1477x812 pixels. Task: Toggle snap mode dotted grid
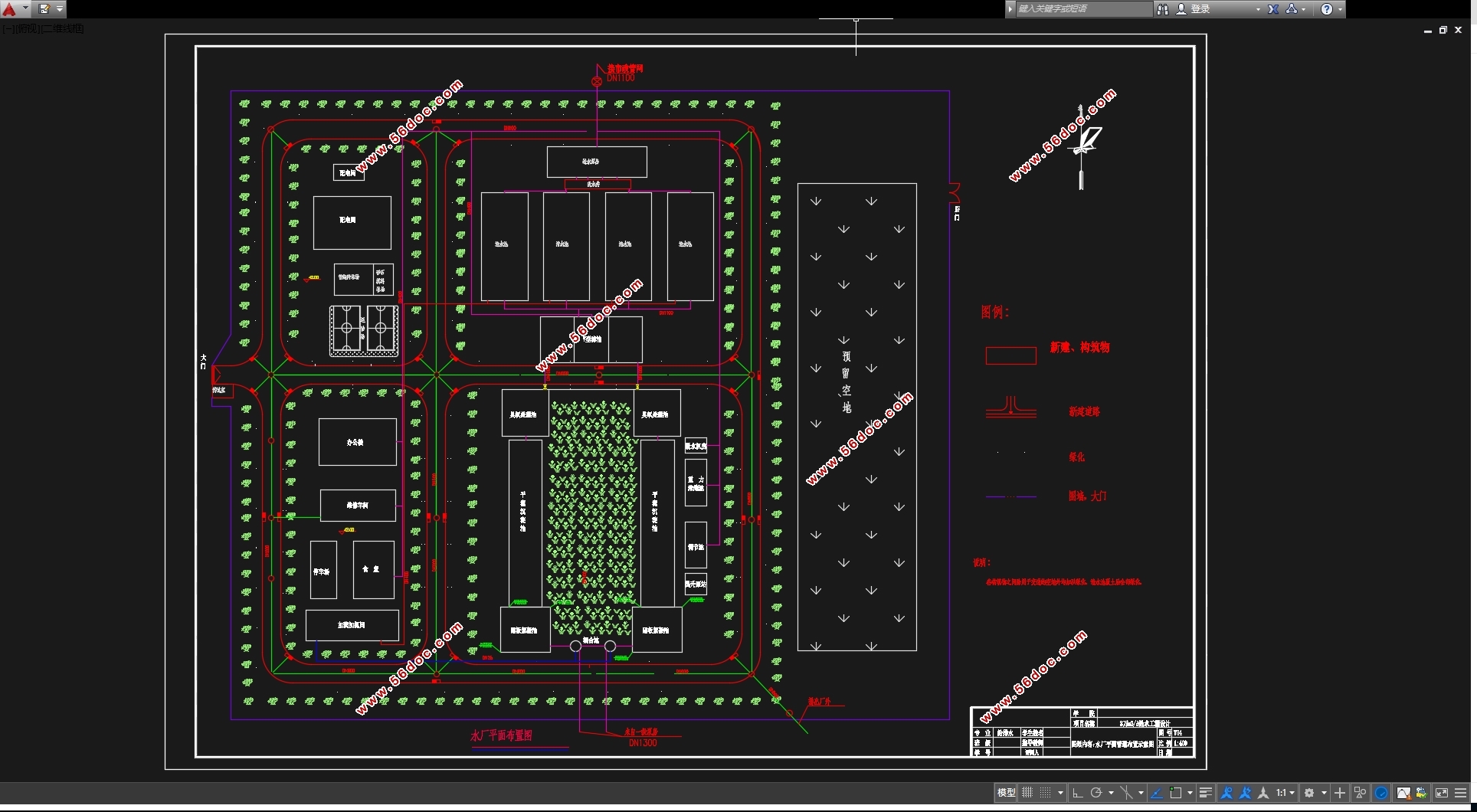(x=1045, y=793)
